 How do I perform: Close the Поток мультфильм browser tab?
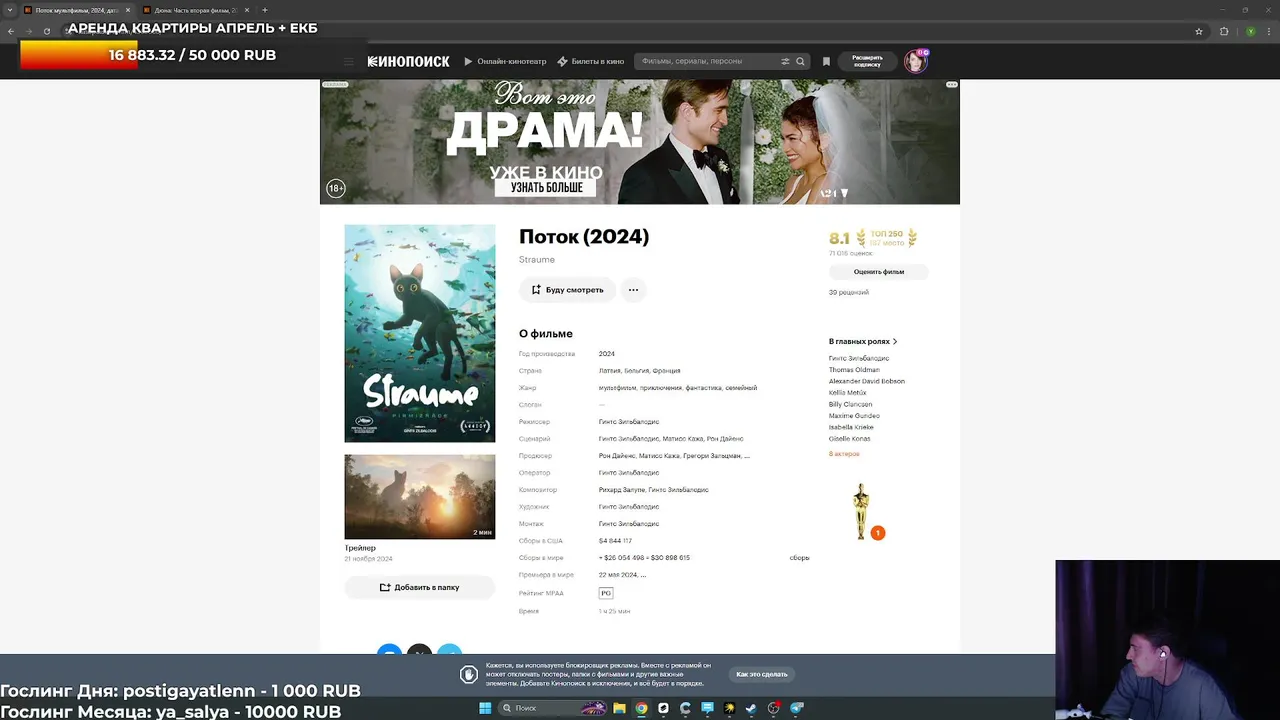click(x=127, y=10)
